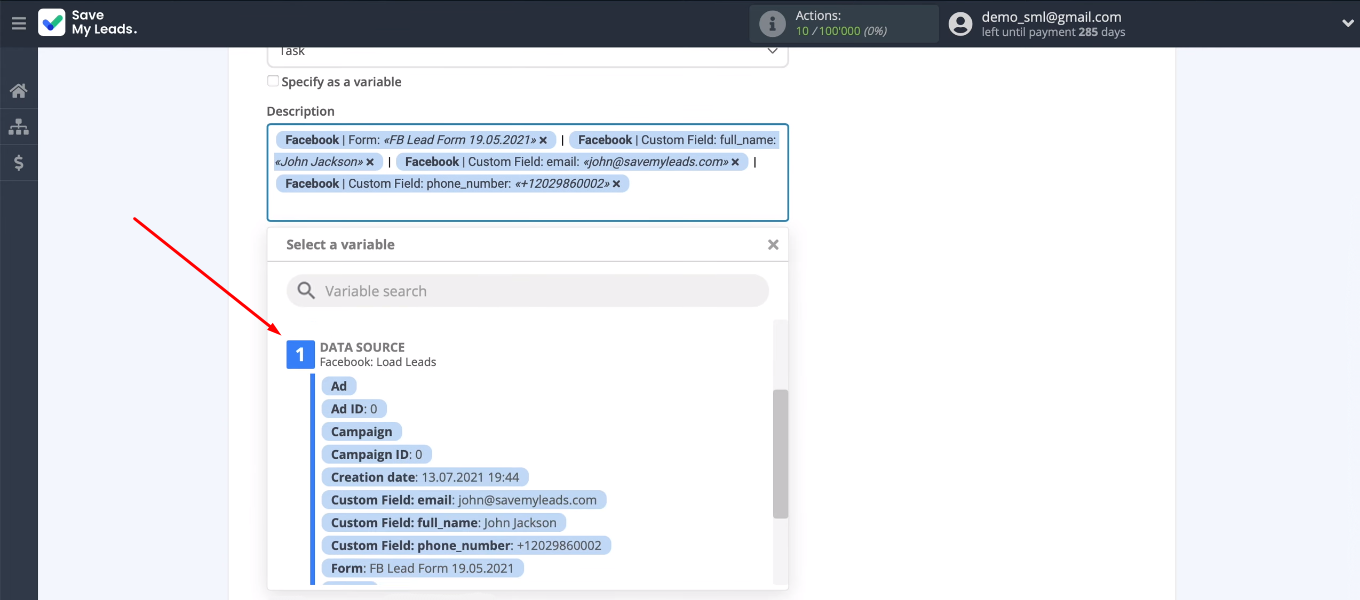Select the Campaign variable
Viewport: 1360px width, 600px height.
point(362,432)
